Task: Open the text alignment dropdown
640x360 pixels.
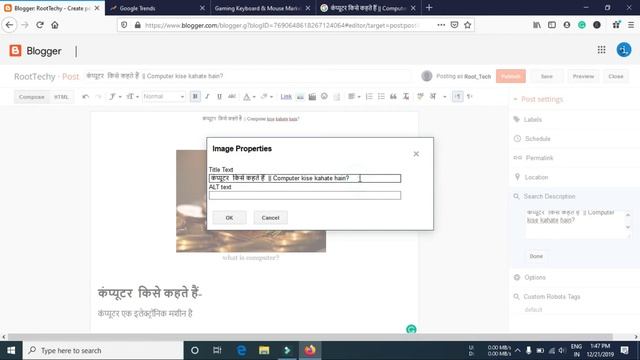Action: pyautogui.click(x=353, y=97)
